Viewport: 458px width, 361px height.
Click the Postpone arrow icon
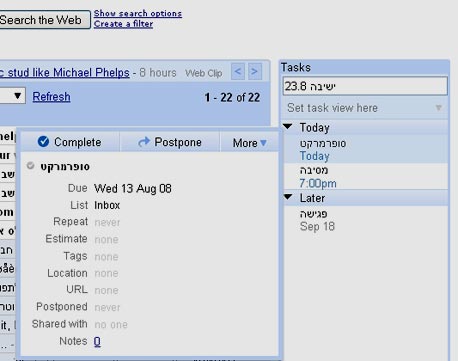click(x=144, y=142)
